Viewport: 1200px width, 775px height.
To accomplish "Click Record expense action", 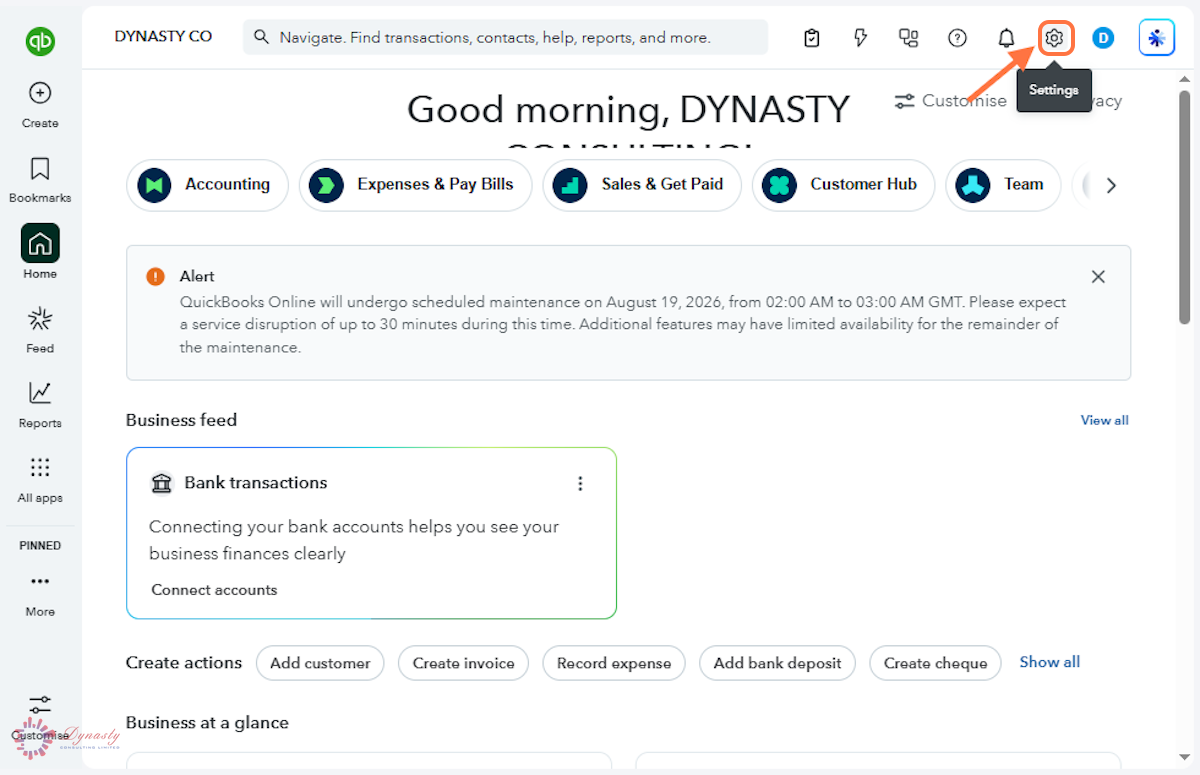I will click(x=614, y=663).
